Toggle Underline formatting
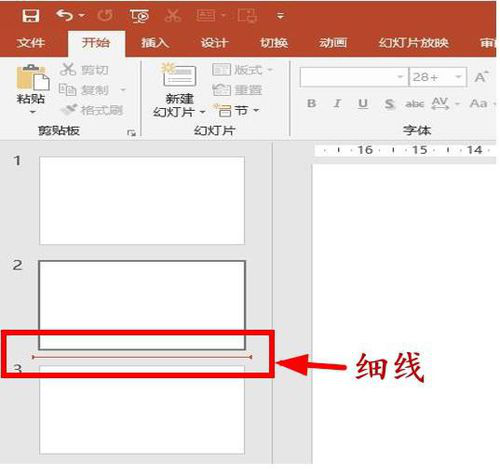This screenshot has height=476, width=500. pos(363,104)
